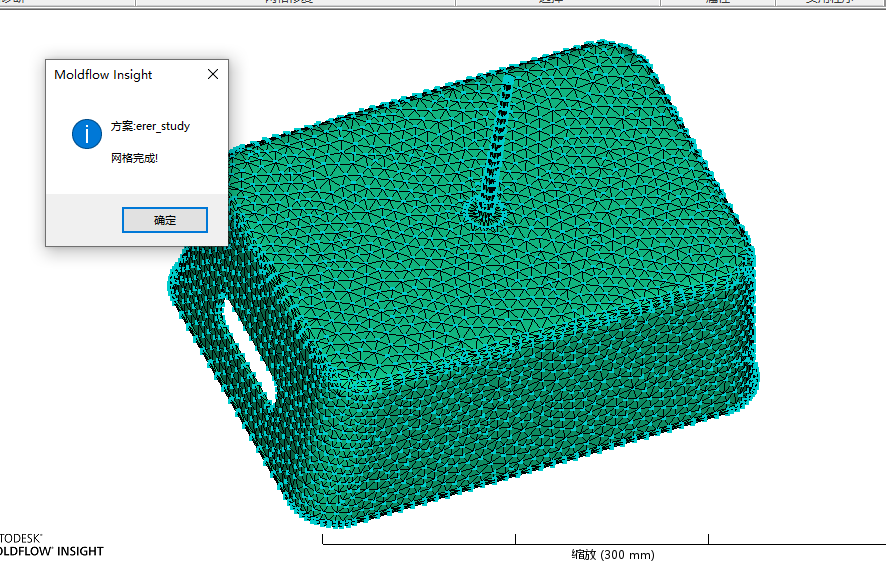The image size is (886, 568).
Task: Click the 方案:erer_study text
Action: [x=150, y=126]
